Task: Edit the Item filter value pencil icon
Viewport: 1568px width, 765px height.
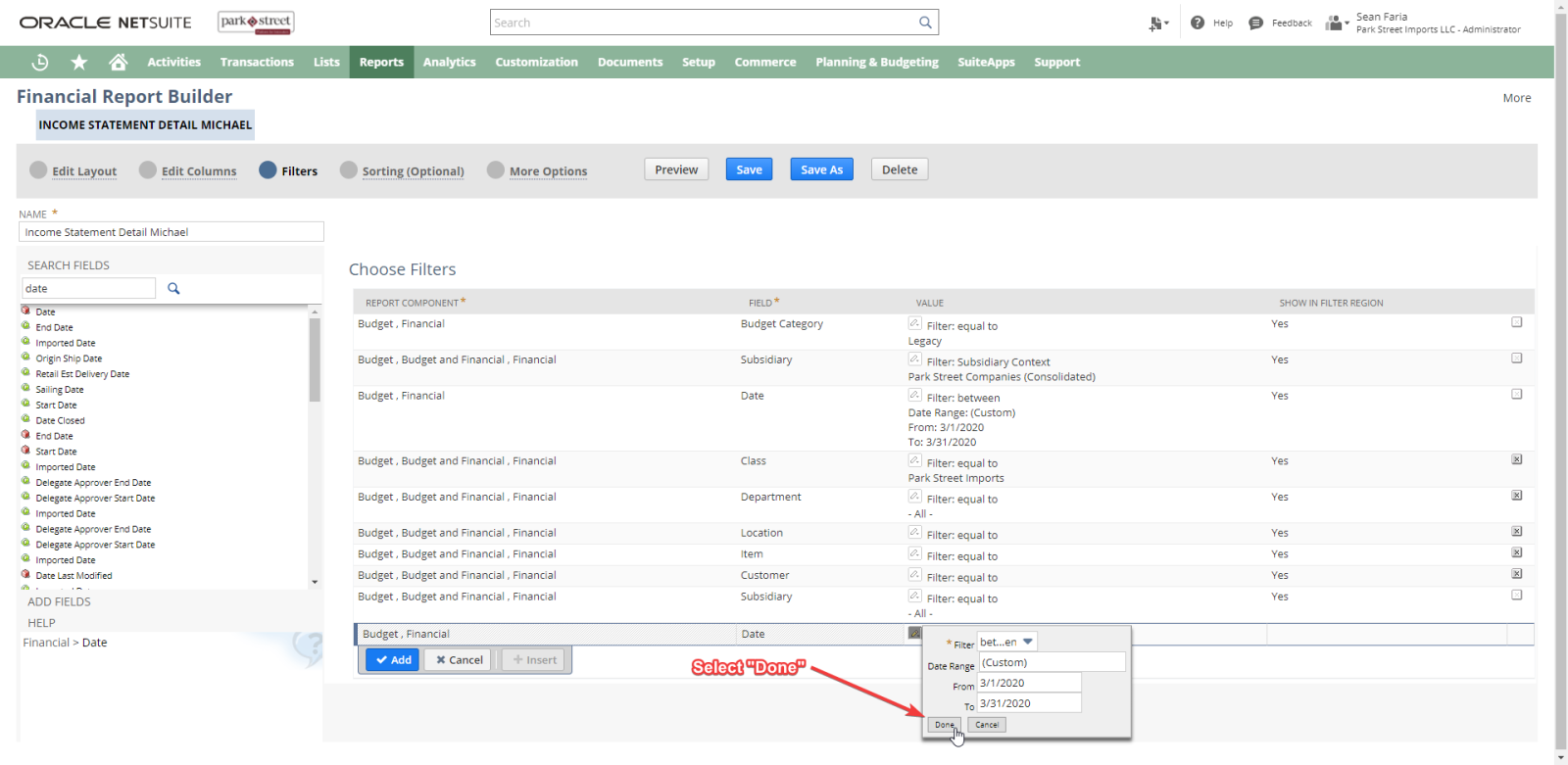Action: tap(914, 553)
